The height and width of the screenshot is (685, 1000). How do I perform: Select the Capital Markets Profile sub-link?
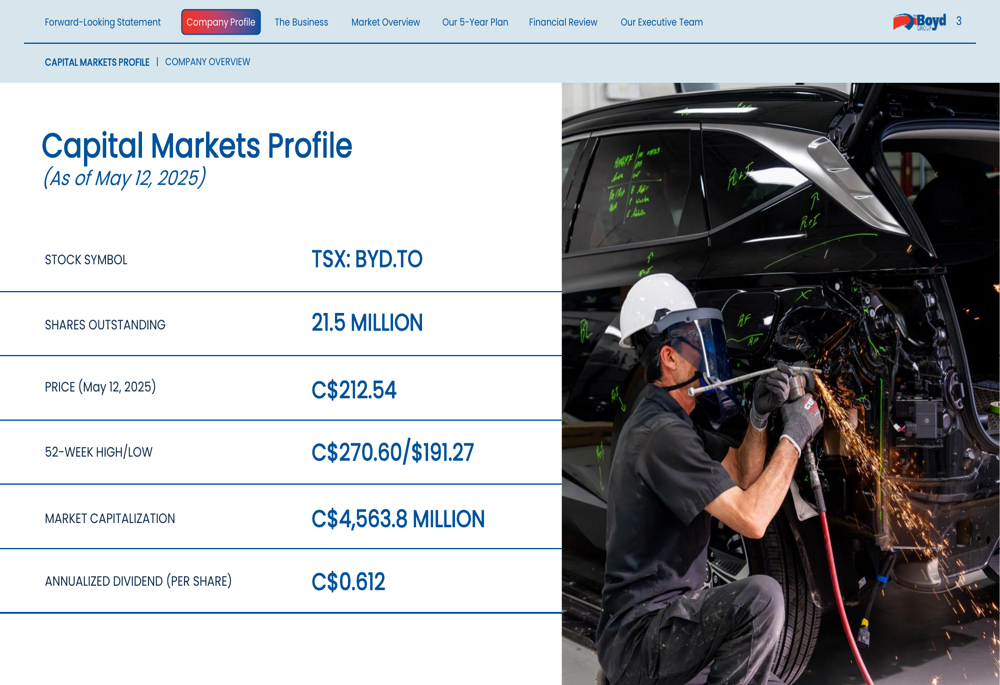[x=97, y=62]
